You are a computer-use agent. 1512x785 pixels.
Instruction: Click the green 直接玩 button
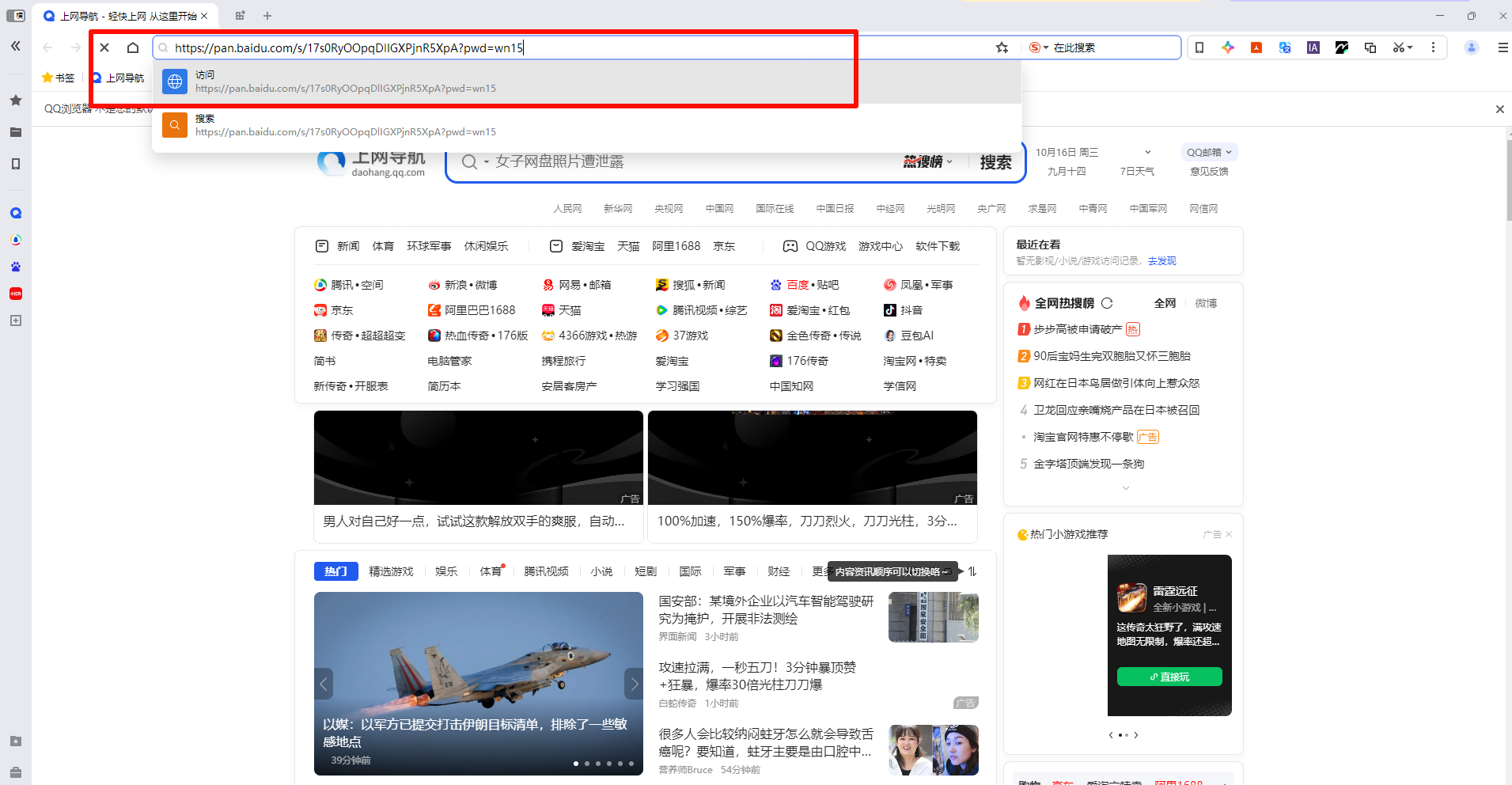pyautogui.click(x=1169, y=677)
